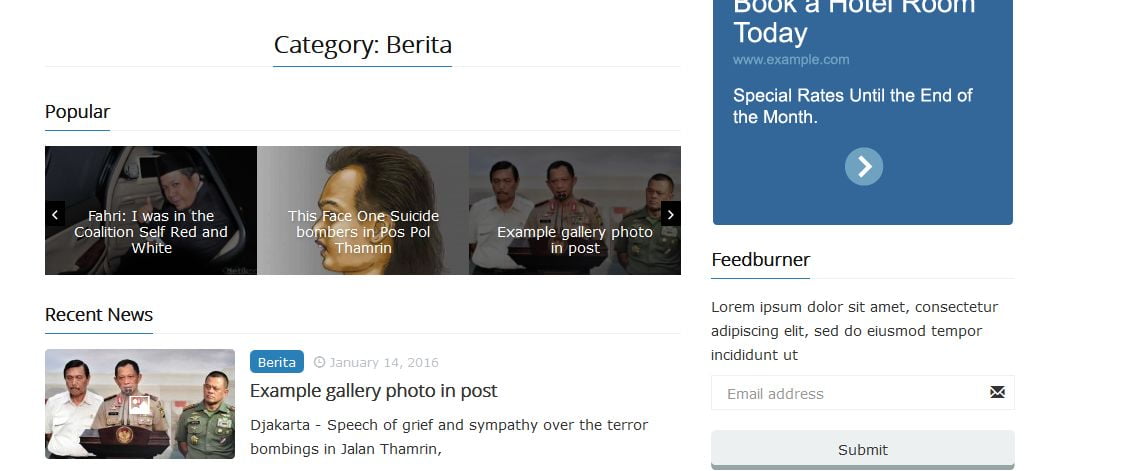Click the Recent News article thumbnail image
The width and height of the screenshot is (1148, 471).
click(140, 404)
